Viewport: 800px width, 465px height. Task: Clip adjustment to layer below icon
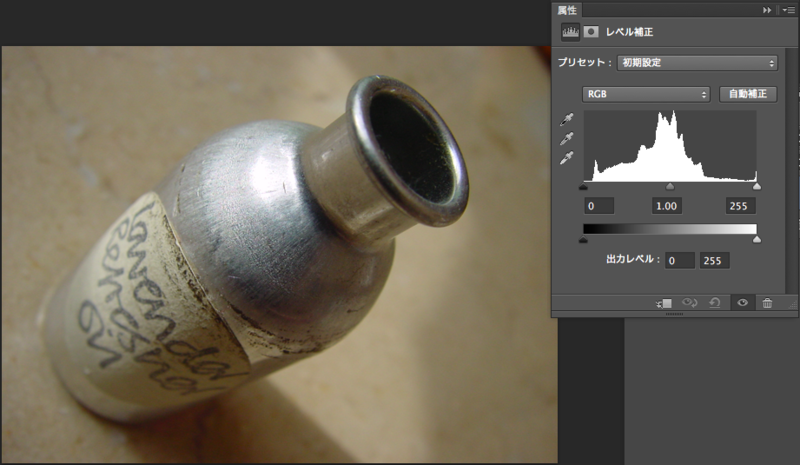pyautogui.click(x=664, y=303)
